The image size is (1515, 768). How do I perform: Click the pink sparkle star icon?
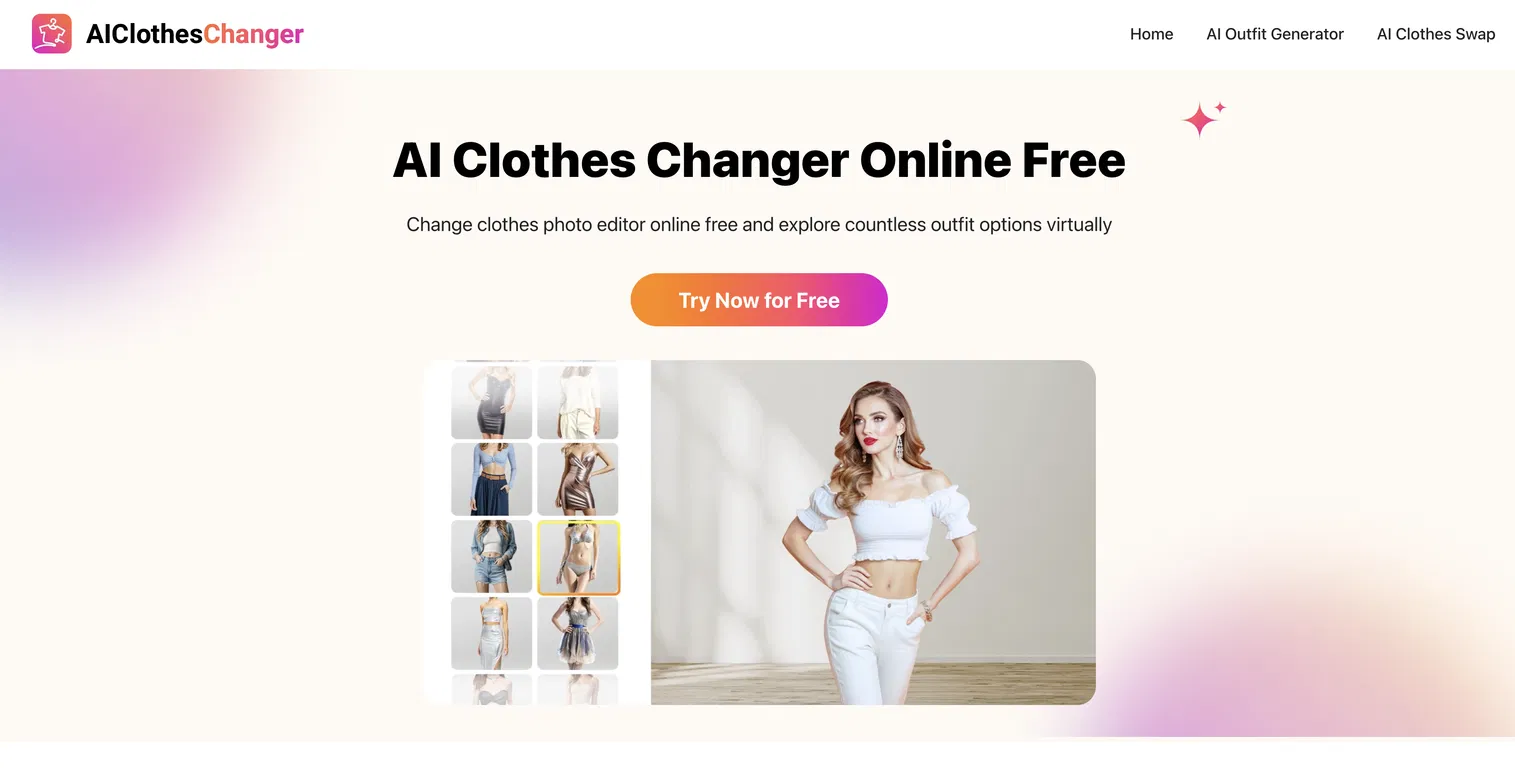click(1203, 118)
